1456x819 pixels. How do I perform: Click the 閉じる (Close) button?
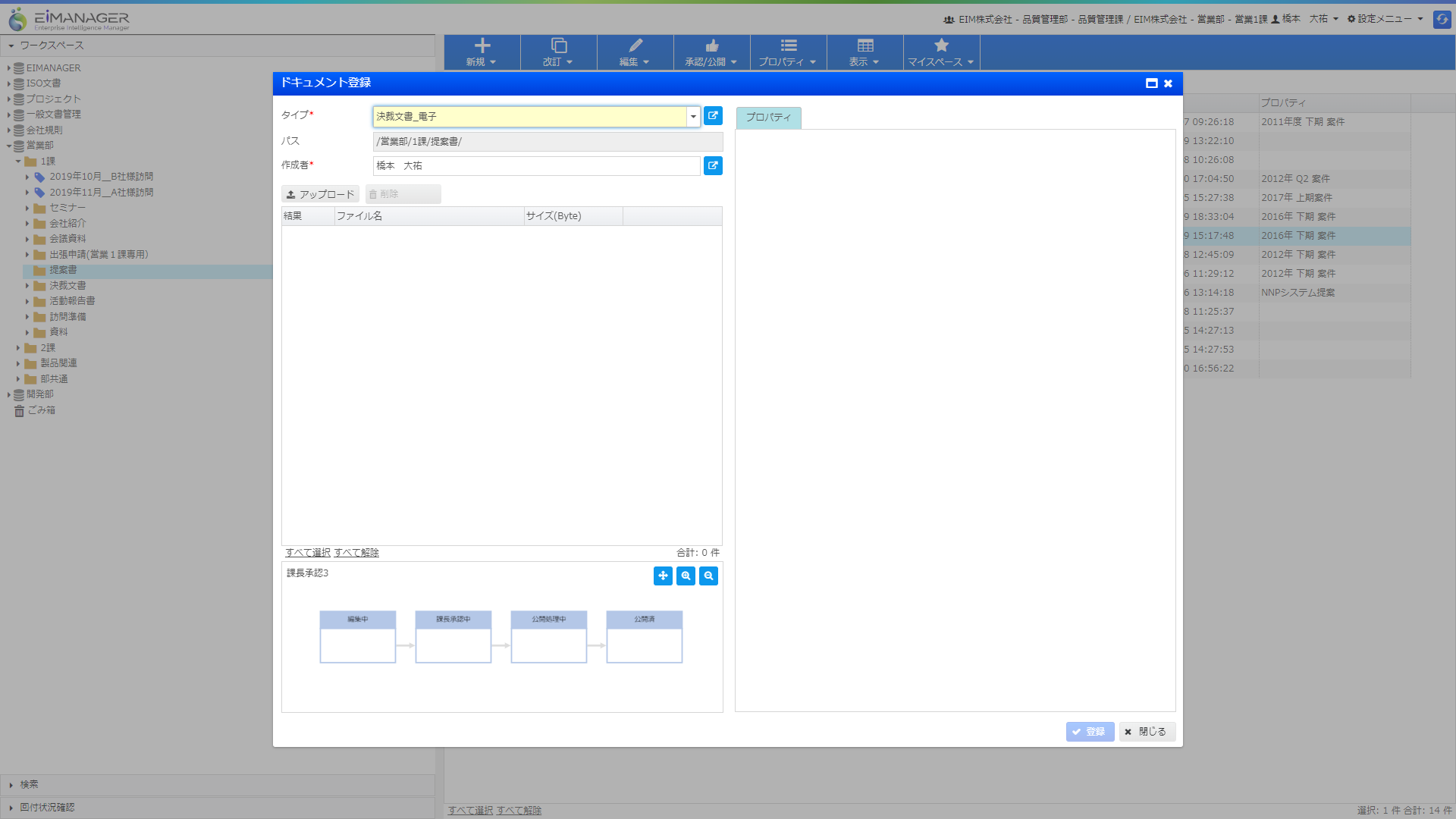coord(1147,732)
